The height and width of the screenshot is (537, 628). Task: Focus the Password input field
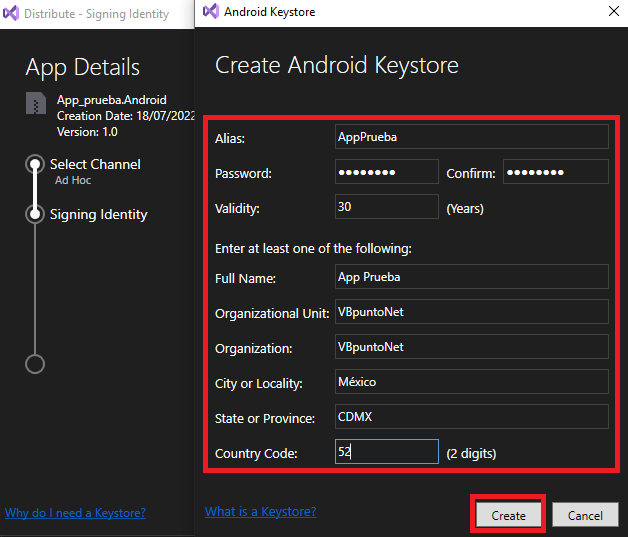pyautogui.click(x=387, y=172)
